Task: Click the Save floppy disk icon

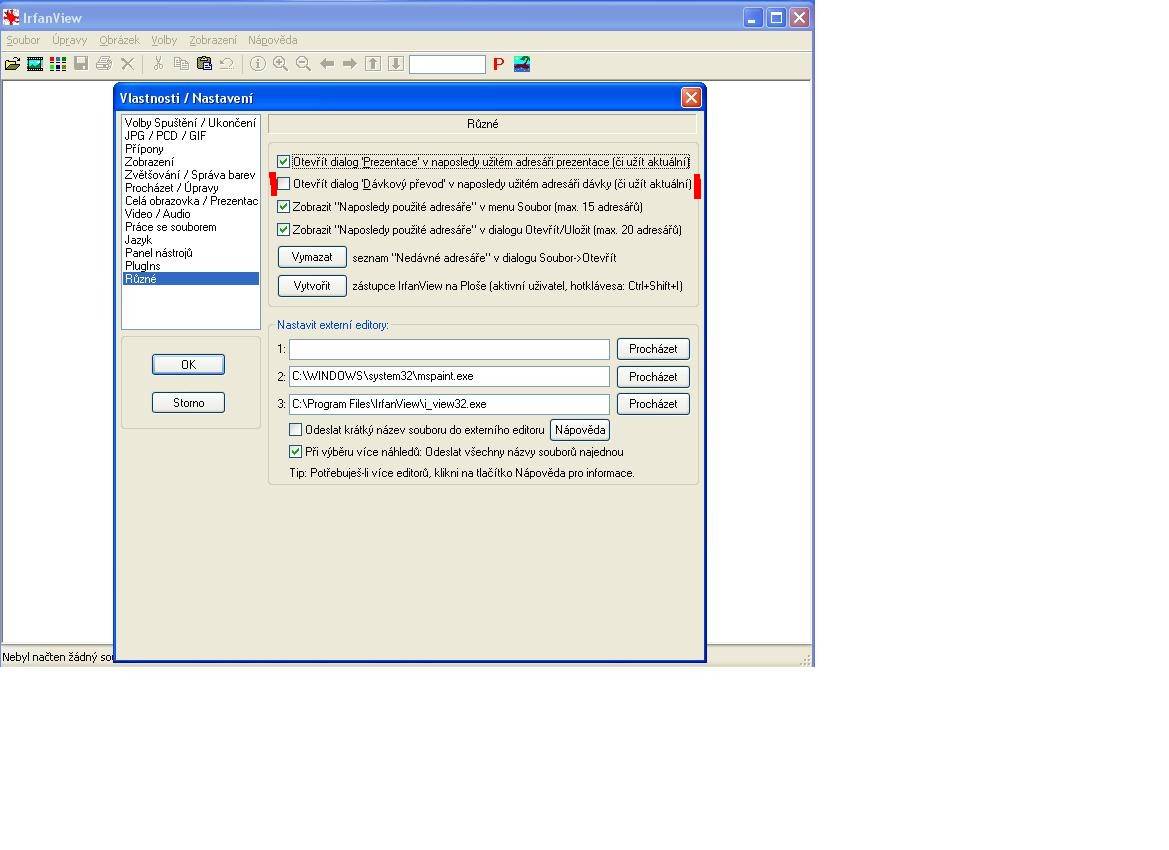Action: [81, 64]
